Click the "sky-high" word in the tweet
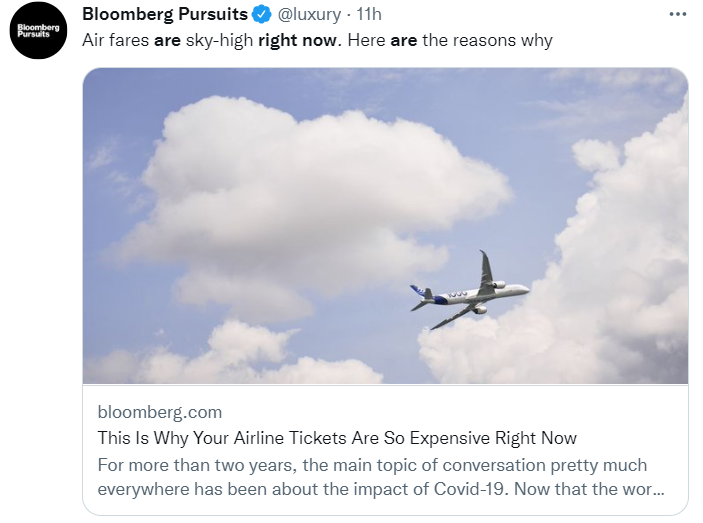 [x=219, y=40]
